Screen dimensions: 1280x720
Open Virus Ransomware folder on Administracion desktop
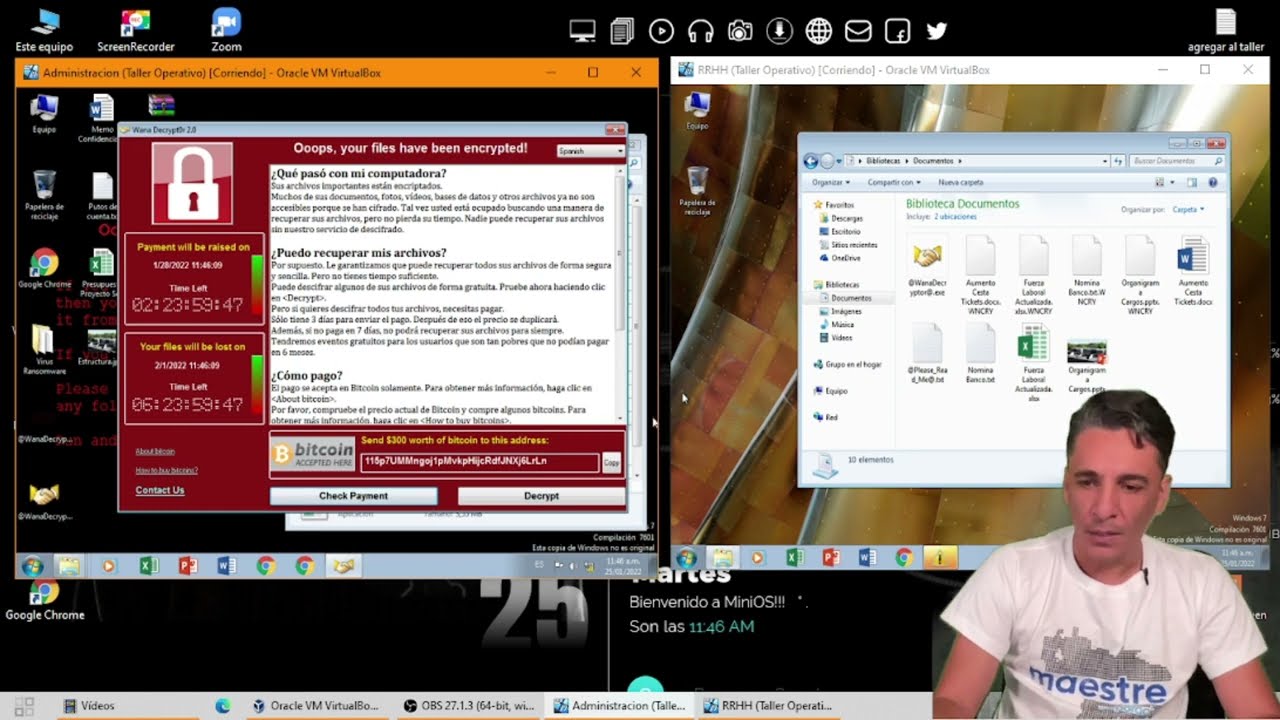click(x=44, y=350)
